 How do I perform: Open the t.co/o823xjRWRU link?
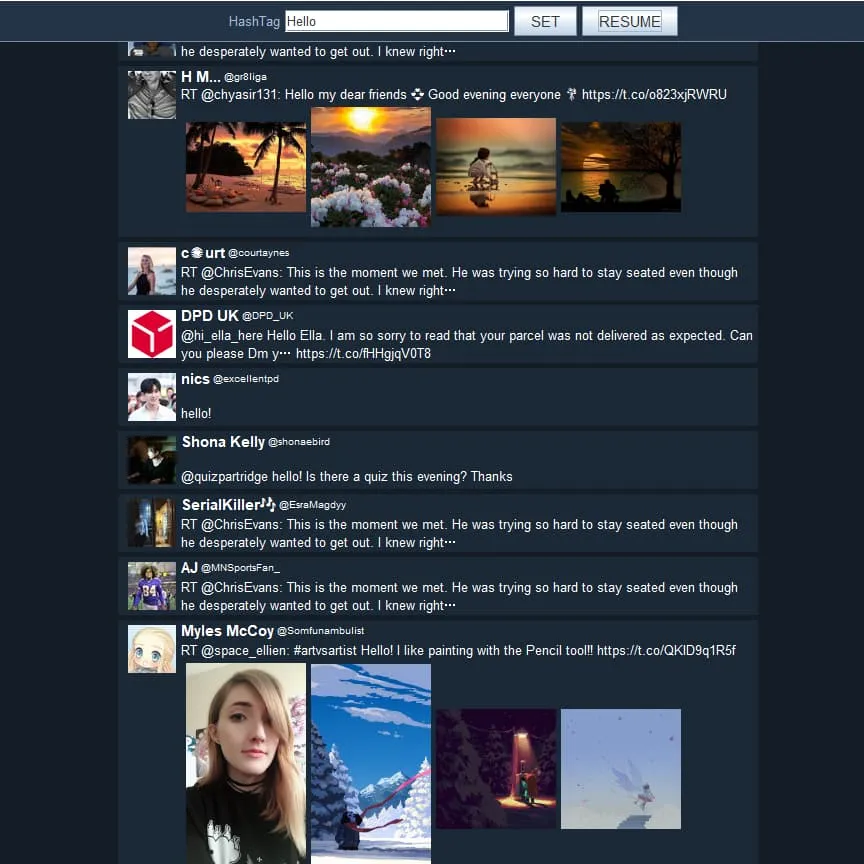[654, 95]
